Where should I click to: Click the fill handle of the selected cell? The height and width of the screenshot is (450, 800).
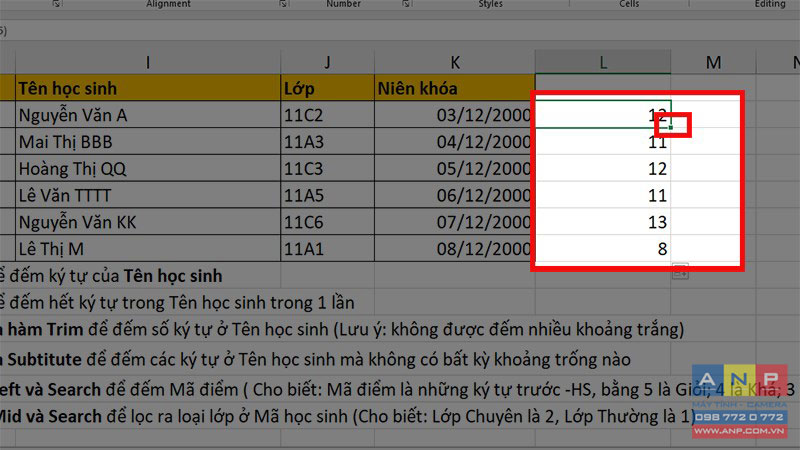point(670,128)
